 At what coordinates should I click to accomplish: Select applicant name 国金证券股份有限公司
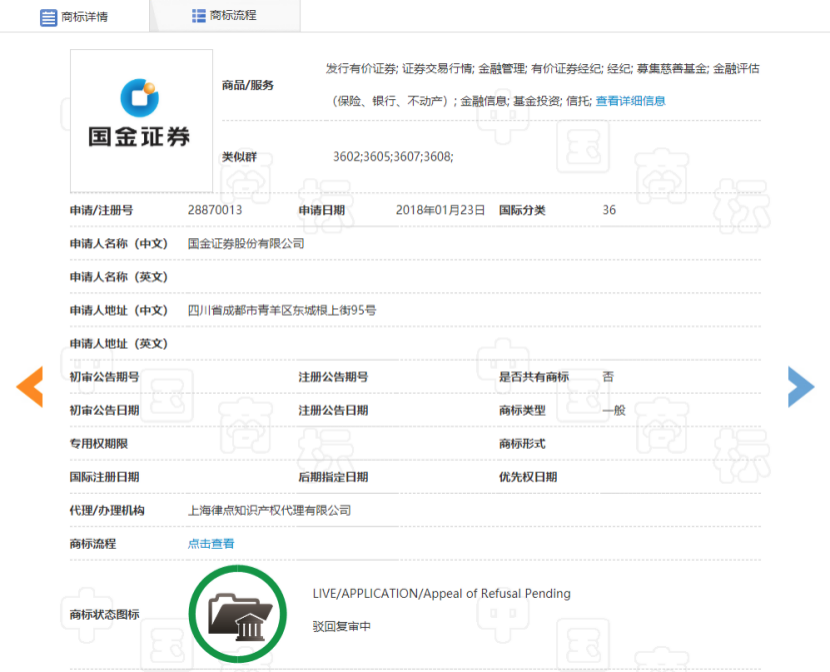[246, 243]
